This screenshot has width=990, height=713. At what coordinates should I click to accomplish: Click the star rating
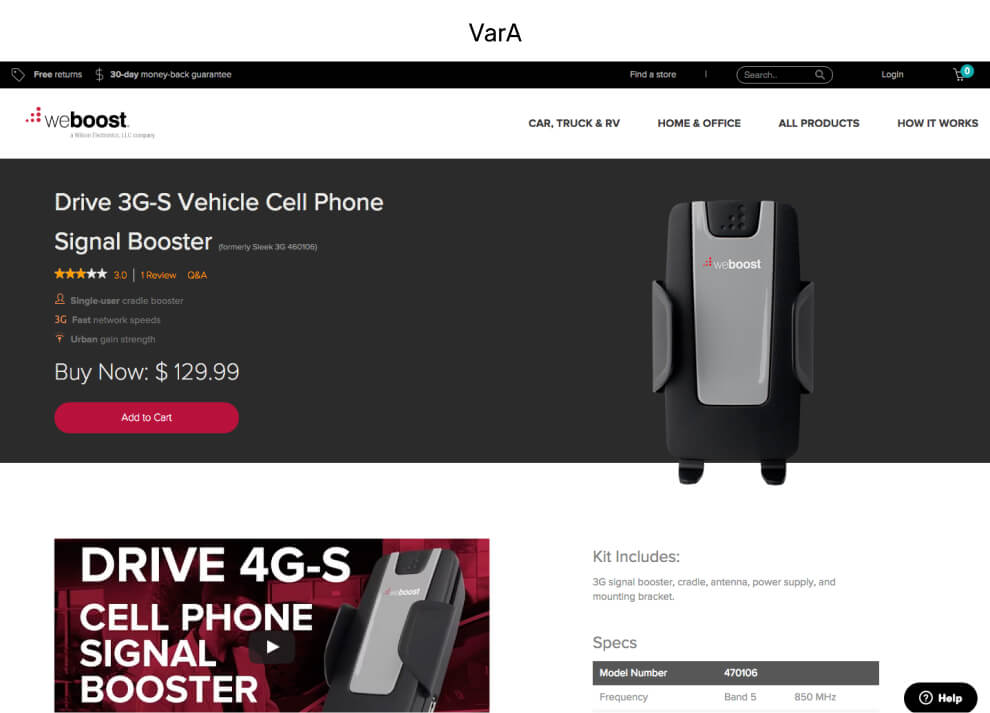[x=81, y=274]
